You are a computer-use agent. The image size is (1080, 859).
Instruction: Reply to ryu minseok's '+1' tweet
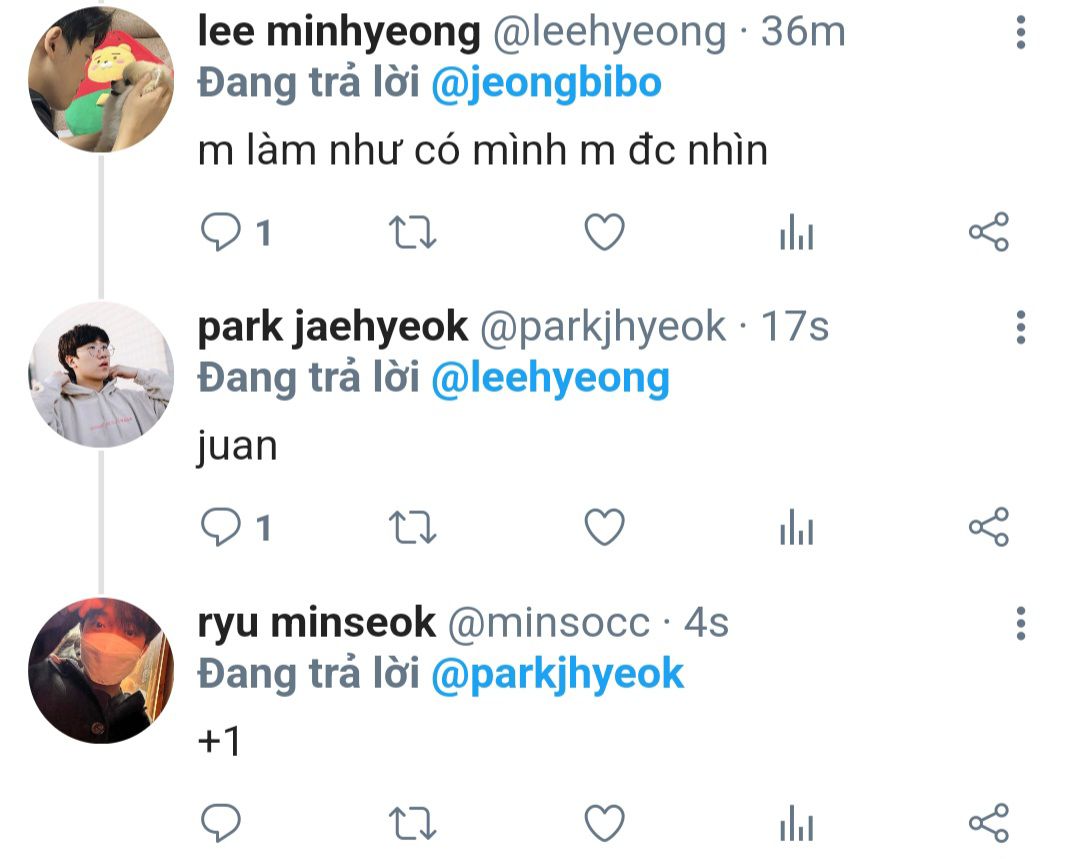coord(220,822)
